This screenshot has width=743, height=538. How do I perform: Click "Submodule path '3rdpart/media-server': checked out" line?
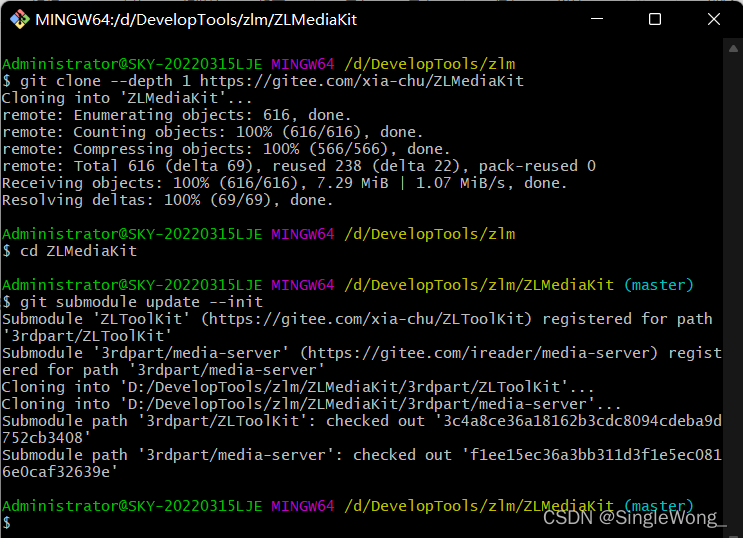pos(362,456)
